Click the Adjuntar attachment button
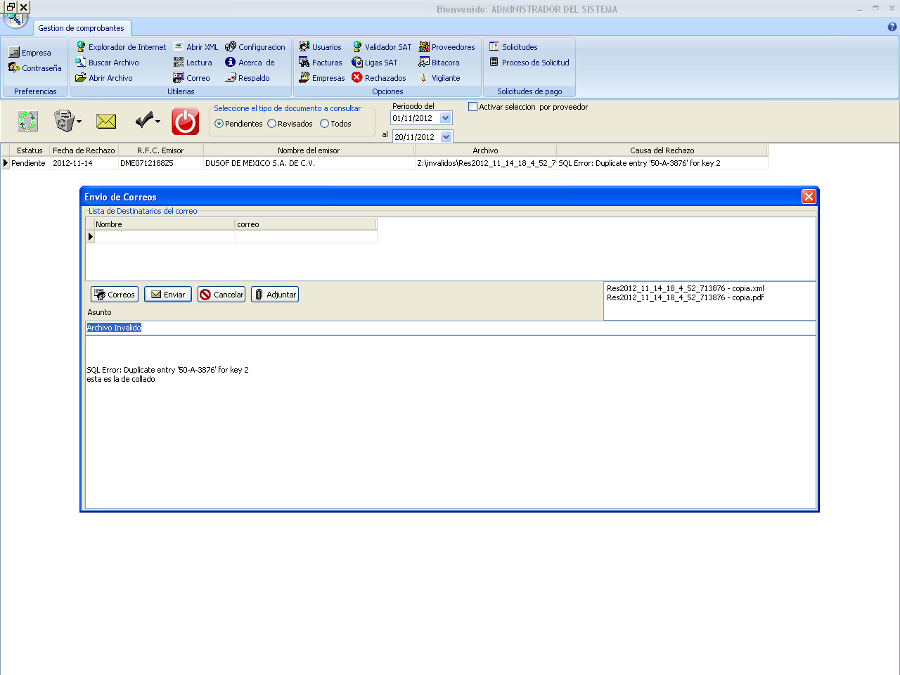Image resolution: width=900 pixels, height=675 pixels. coord(275,295)
